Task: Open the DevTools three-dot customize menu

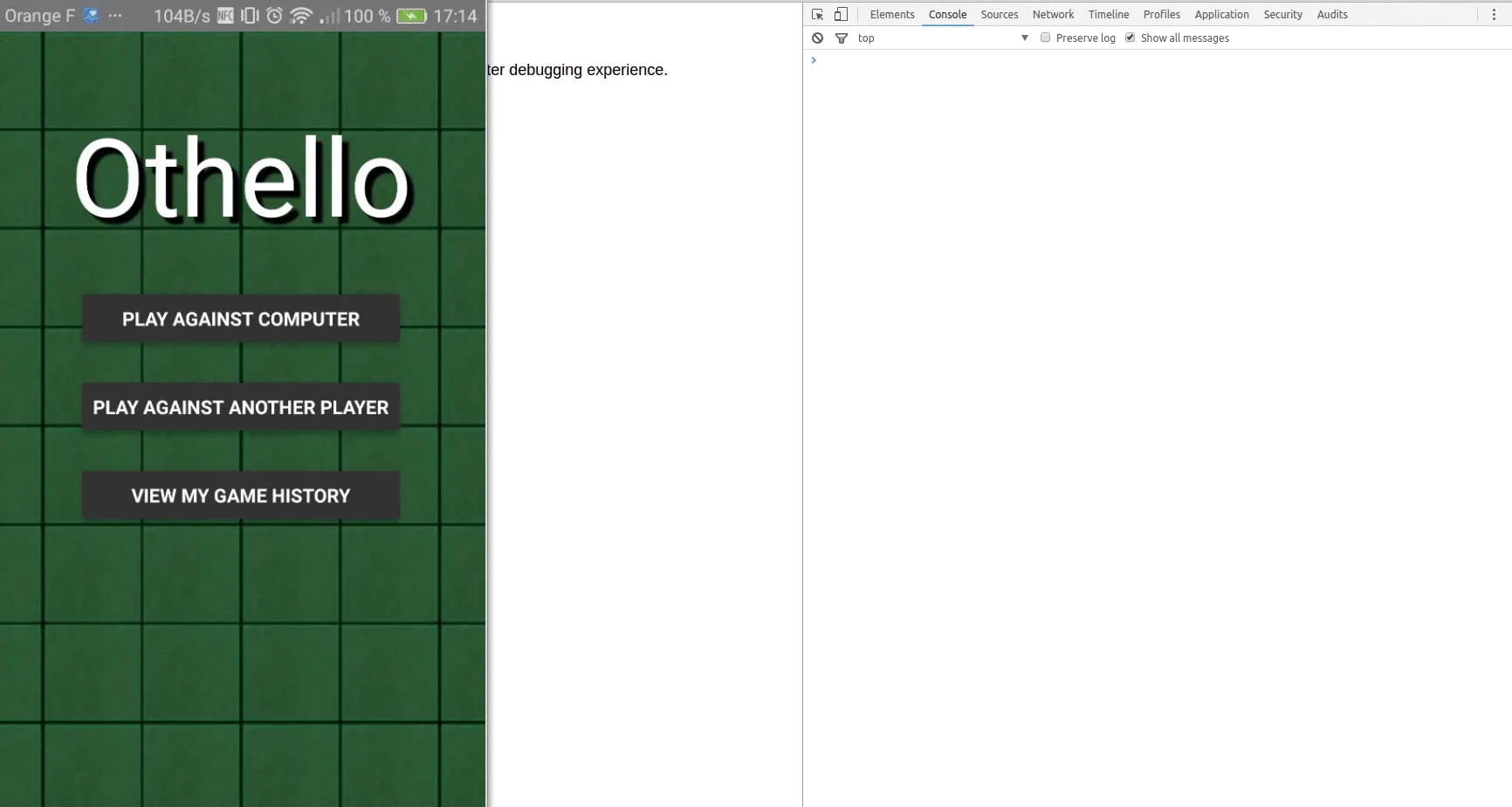Action: coord(1494,15)
